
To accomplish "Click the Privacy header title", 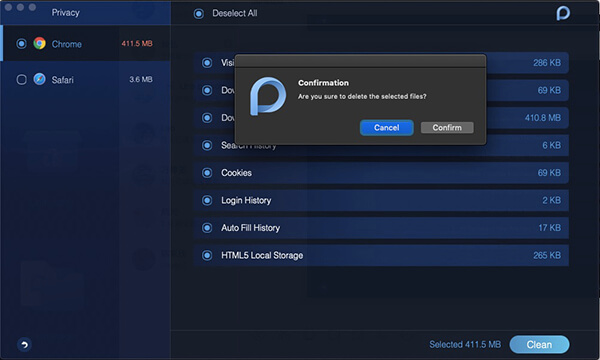I will [65, 13].
